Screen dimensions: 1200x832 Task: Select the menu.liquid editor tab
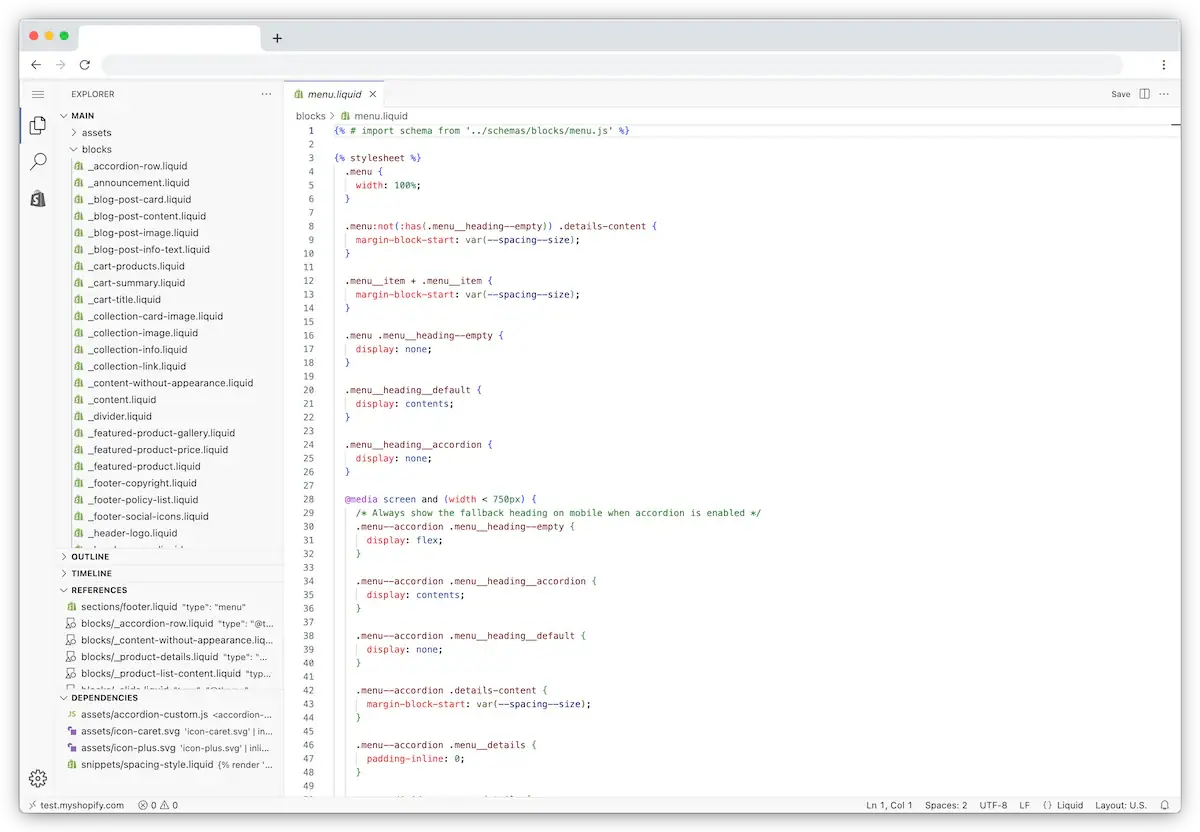pyautogui.click(x=335, y=94)
